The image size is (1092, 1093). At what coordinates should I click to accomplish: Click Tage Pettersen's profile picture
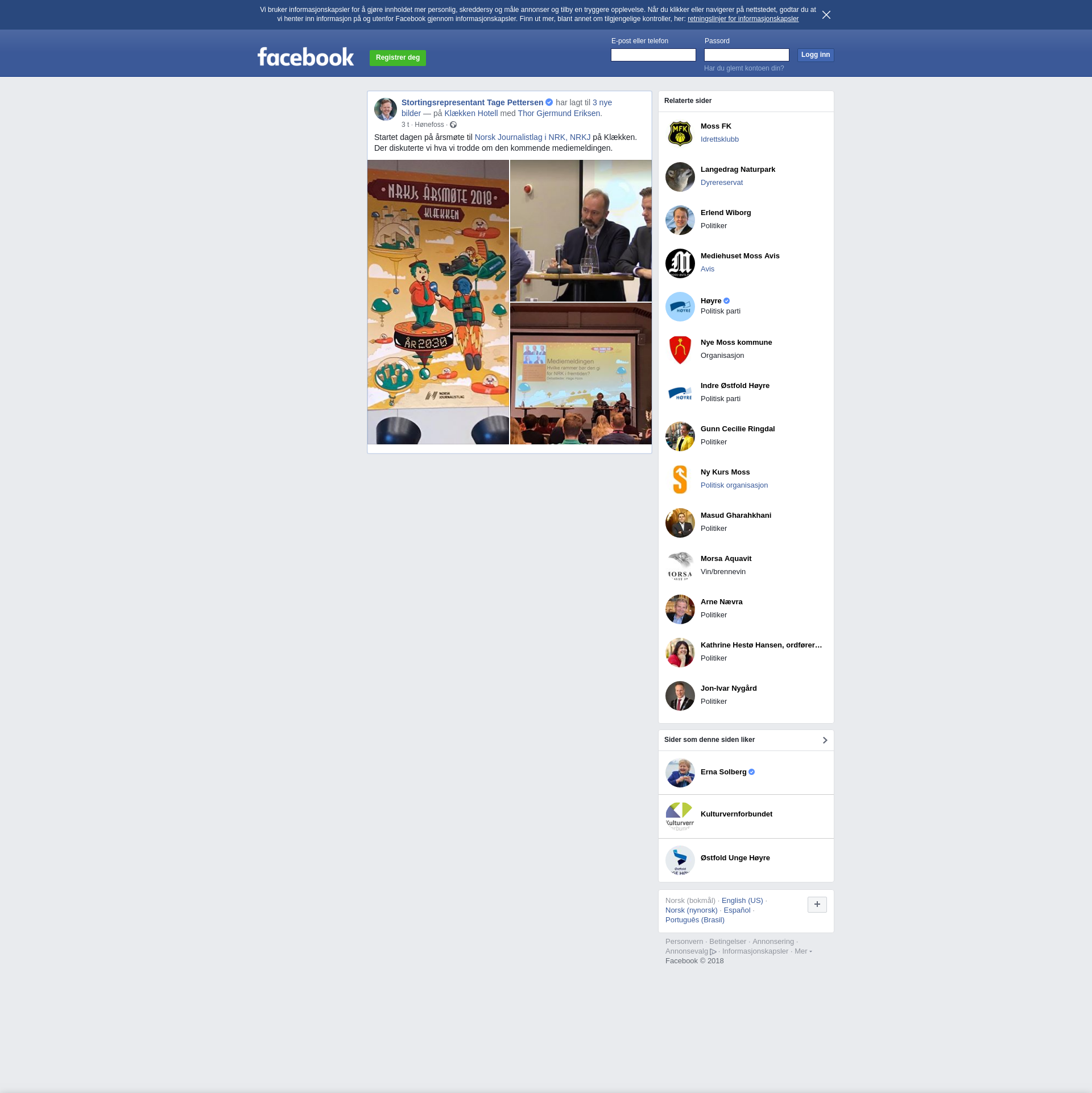point(385,109)
